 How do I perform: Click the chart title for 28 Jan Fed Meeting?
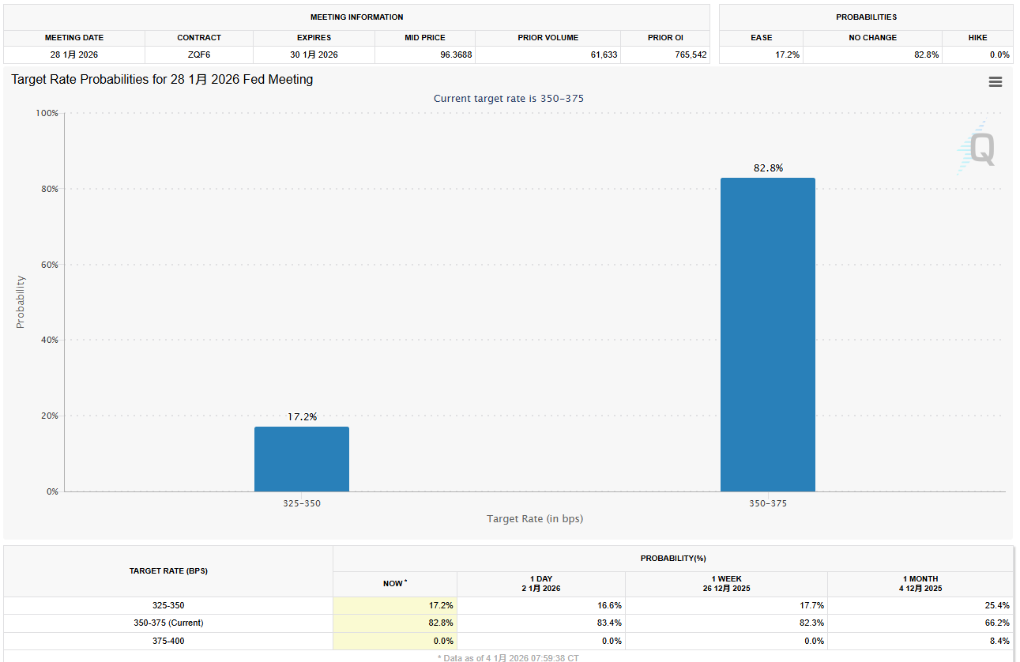(x=162, y=79)
